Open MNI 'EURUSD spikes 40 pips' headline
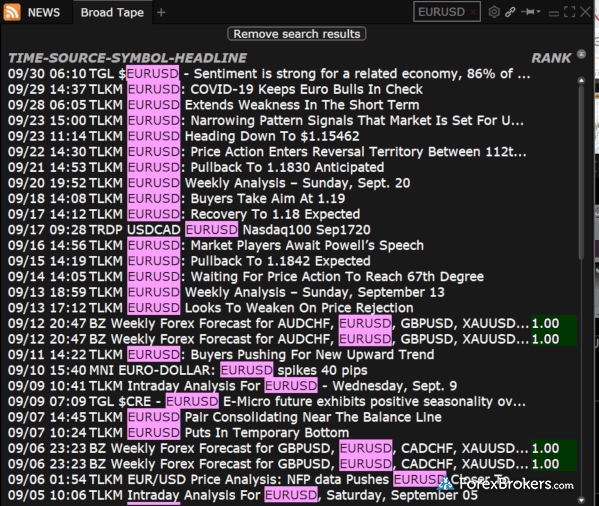Viewport: 599px width, 506px height. [x=188, y=370]
